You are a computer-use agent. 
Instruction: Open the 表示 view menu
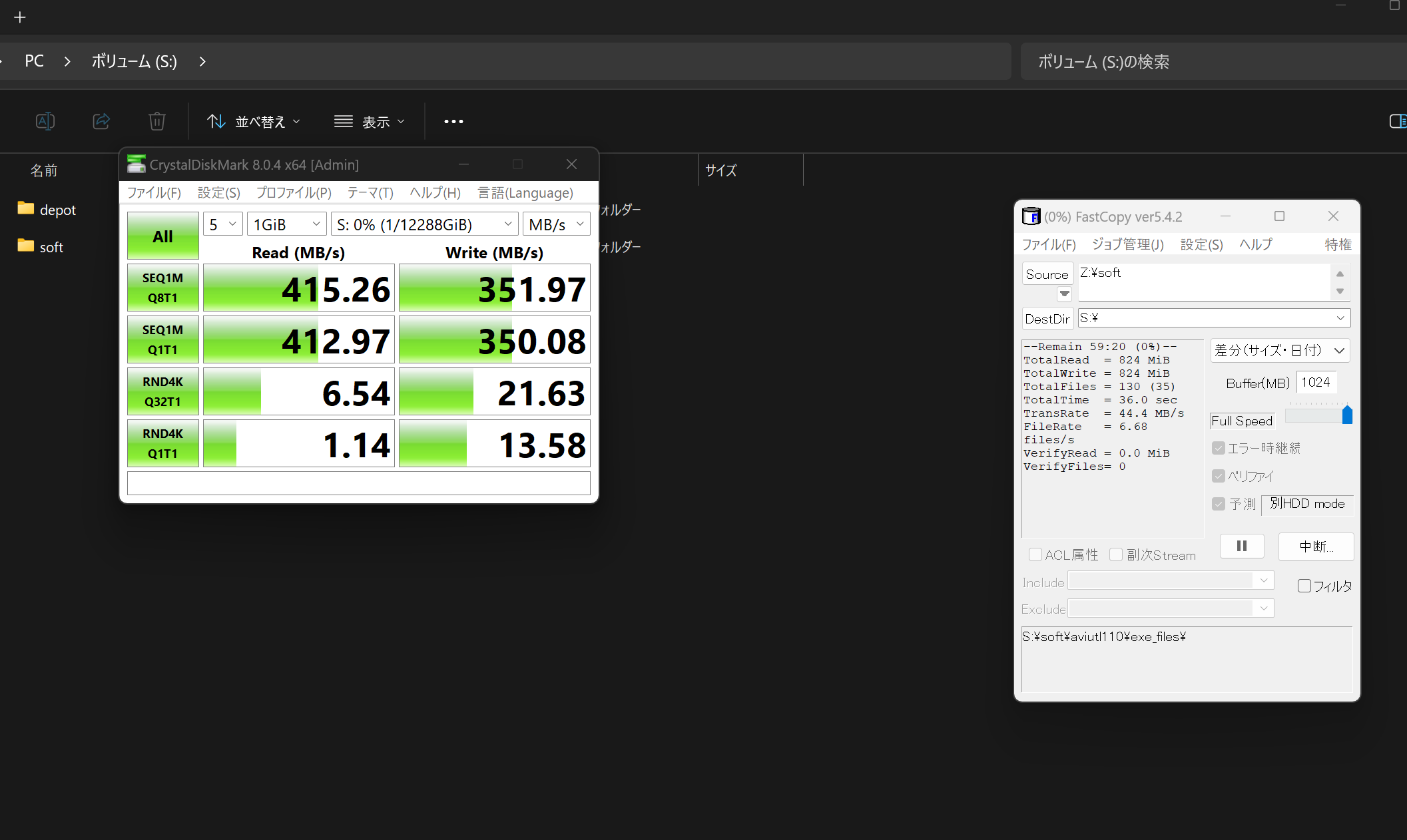click(370, 122)
